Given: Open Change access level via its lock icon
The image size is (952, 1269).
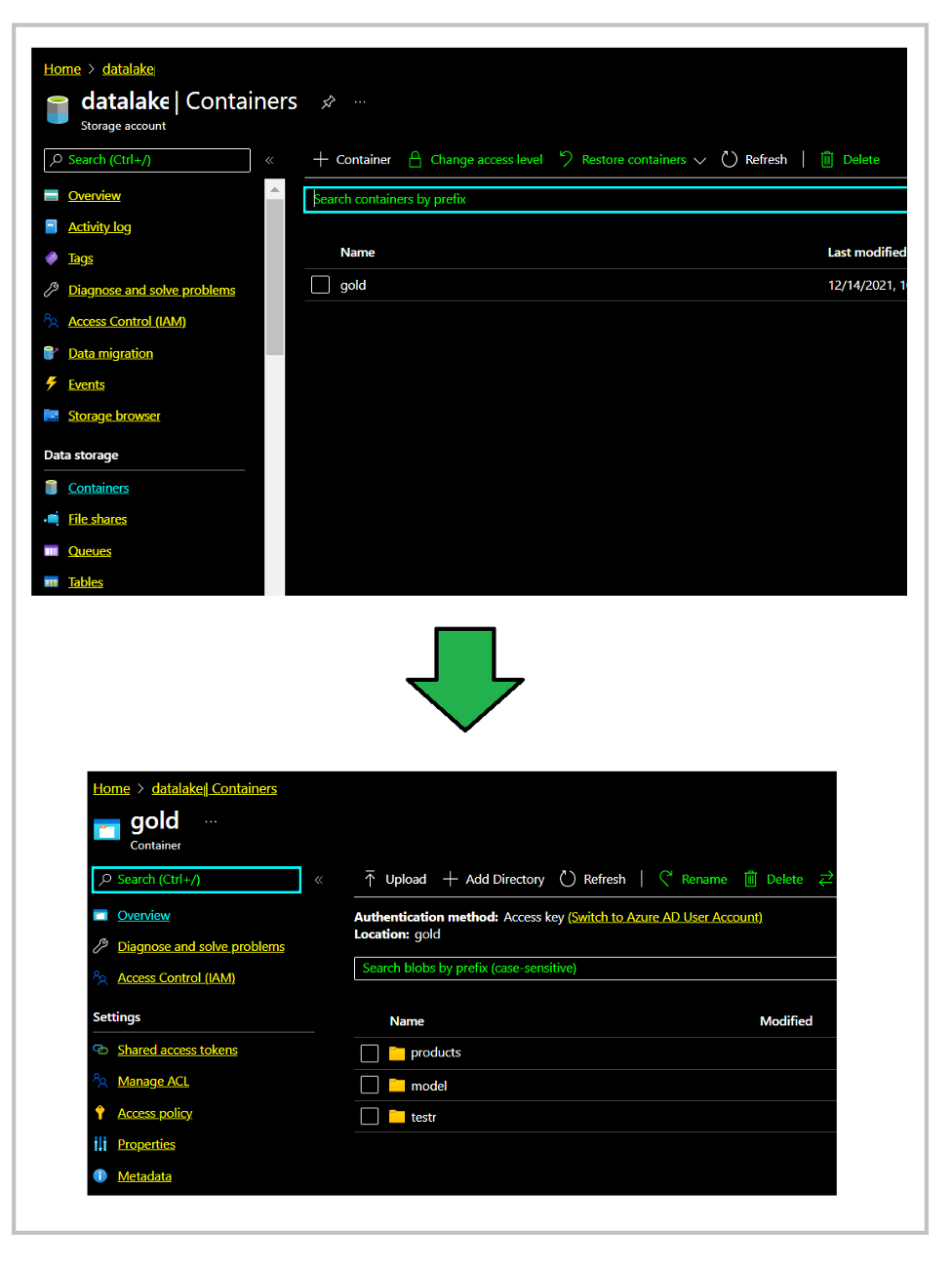Looking at the screenshot, I should coord(415,159).
